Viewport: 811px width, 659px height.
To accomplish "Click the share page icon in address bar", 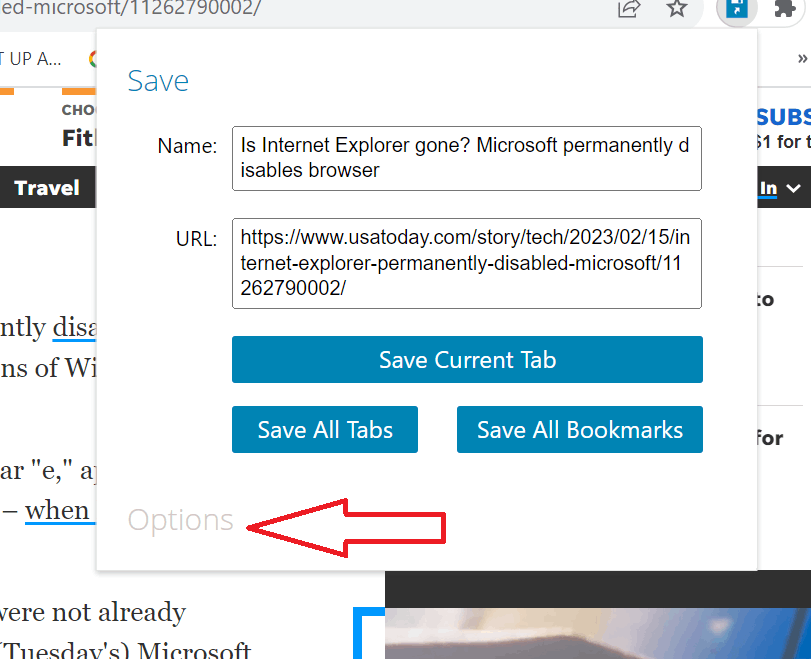I will point(629,8).
